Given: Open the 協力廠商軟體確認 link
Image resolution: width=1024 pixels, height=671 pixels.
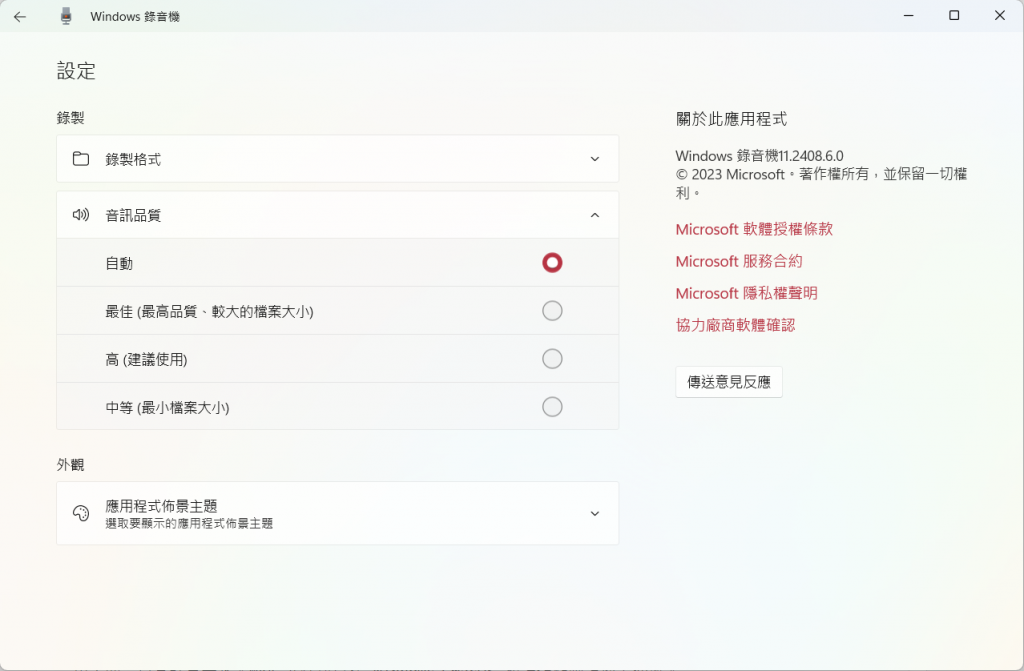Looking at the screenshot, I should [735, 325].
